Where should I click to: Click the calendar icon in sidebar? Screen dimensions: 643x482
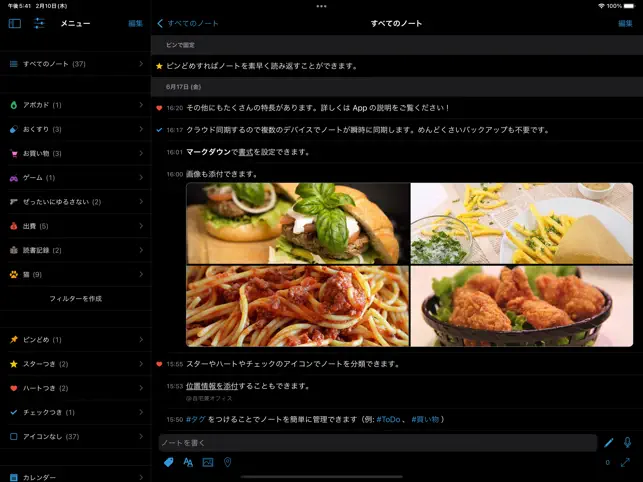(x=14, y=477)
